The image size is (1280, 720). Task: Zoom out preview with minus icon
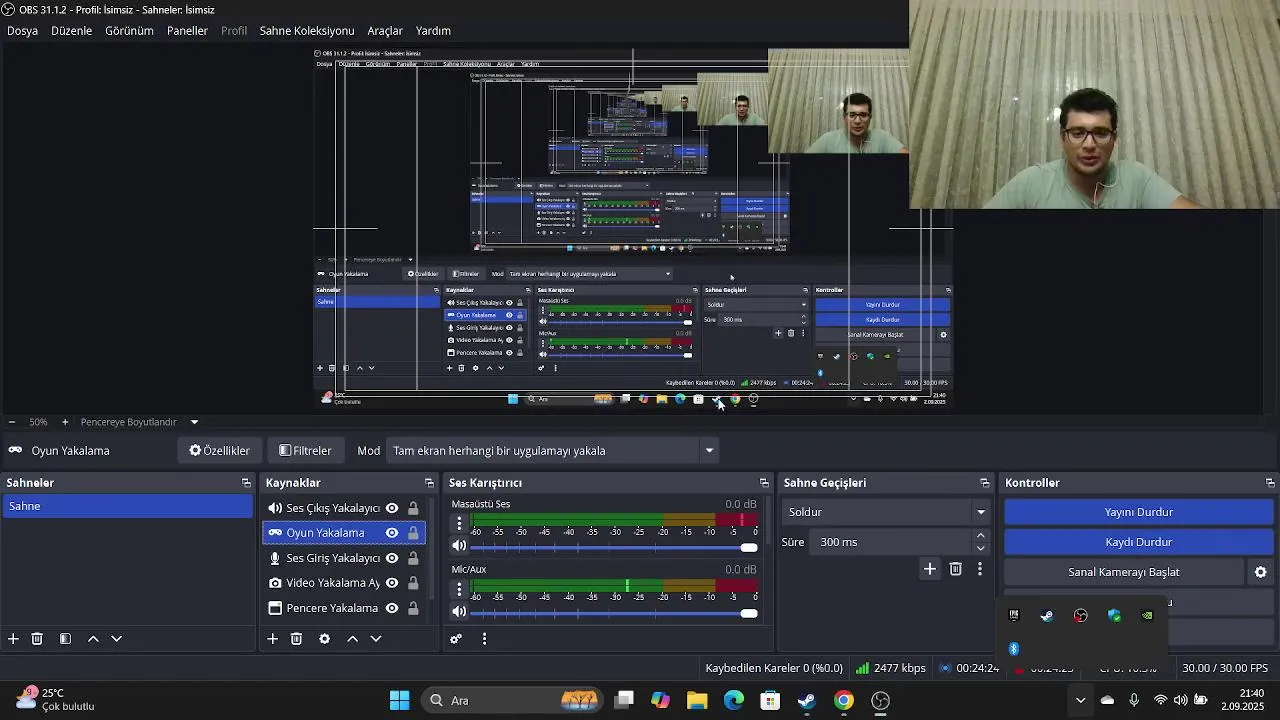click(11, 422)
